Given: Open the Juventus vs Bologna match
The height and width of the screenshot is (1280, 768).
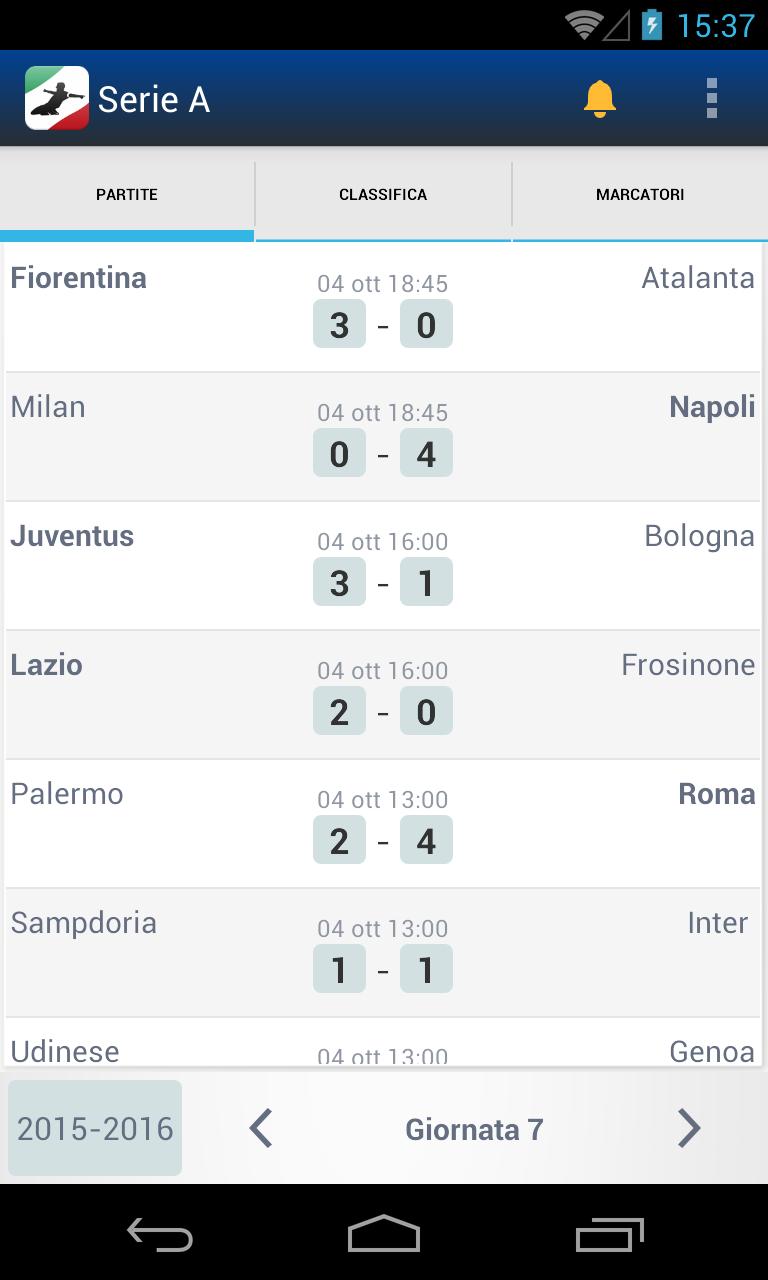Looking at the screenshot, I should (383, 565).
